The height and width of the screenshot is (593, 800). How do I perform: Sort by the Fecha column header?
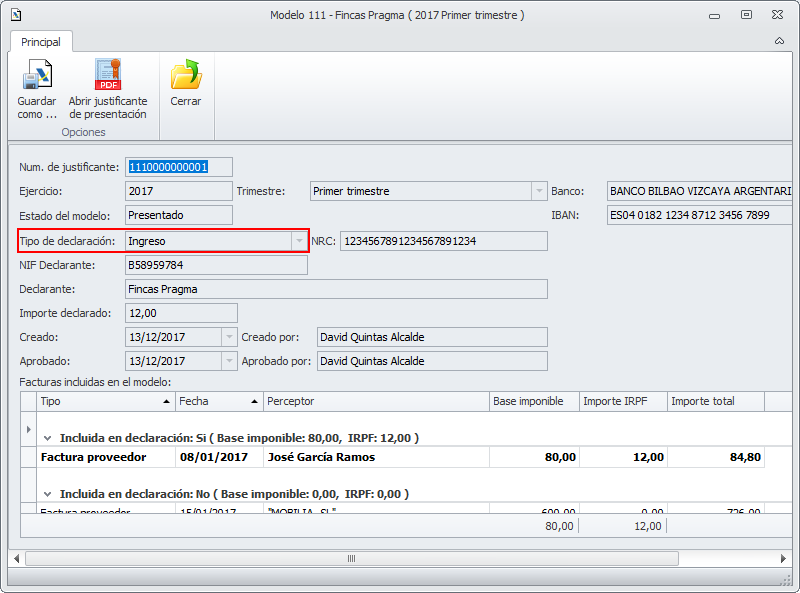click(x=217, y=401)
